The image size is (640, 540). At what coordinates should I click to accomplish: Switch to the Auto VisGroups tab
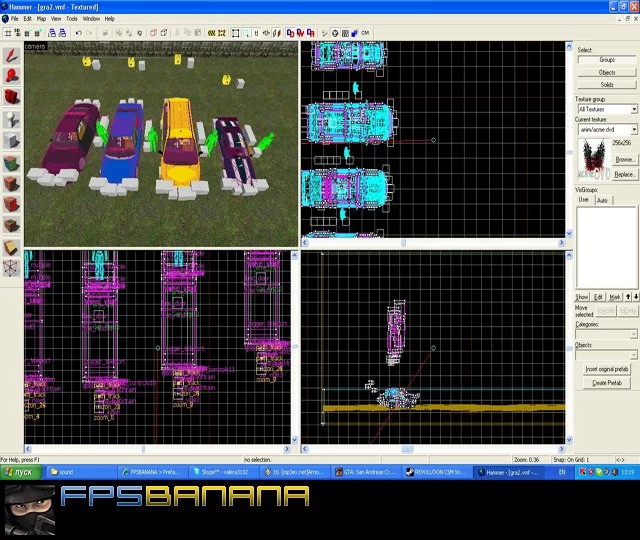tap(602, 200)
